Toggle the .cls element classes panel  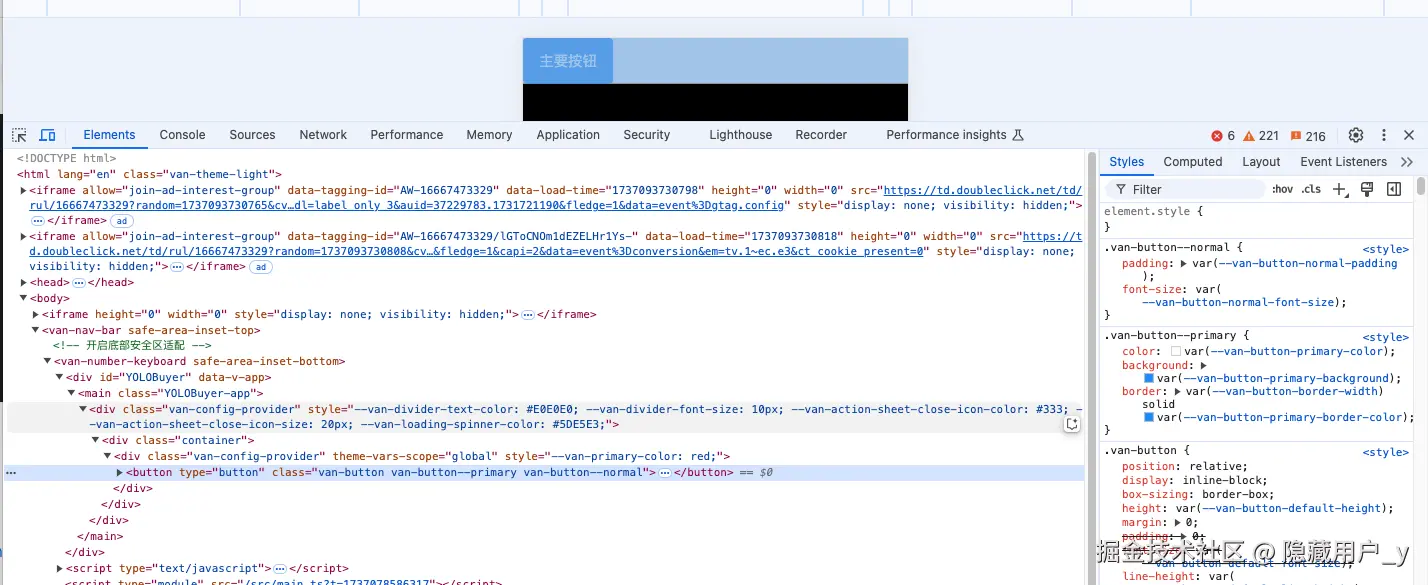(x=1311, y=189)
